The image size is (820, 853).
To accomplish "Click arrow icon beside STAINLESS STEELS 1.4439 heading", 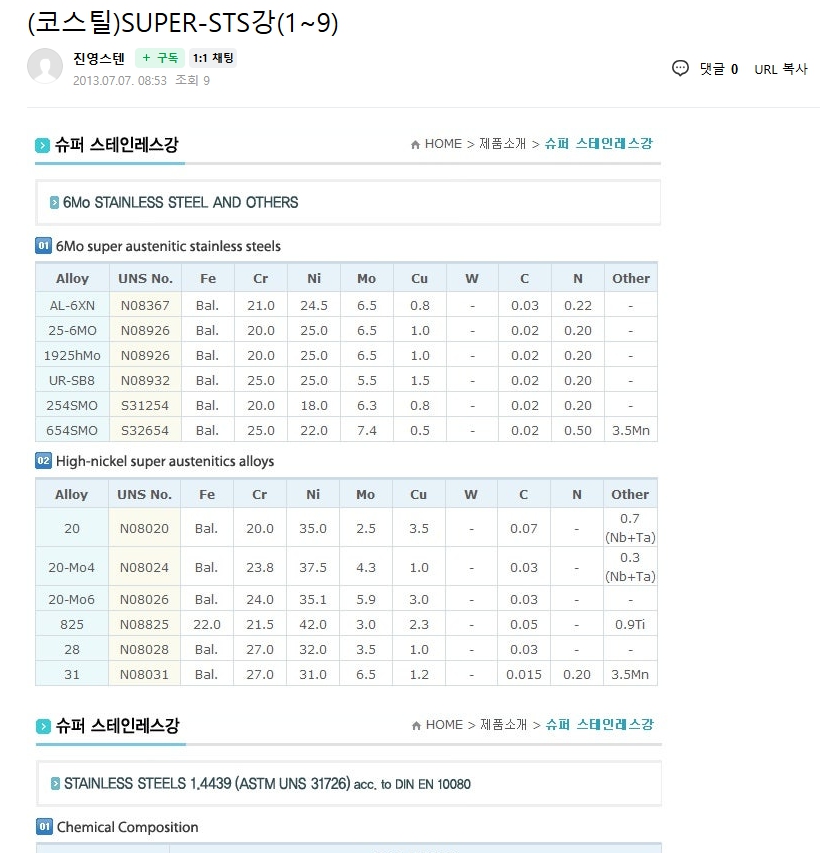I will coord(55,783).
